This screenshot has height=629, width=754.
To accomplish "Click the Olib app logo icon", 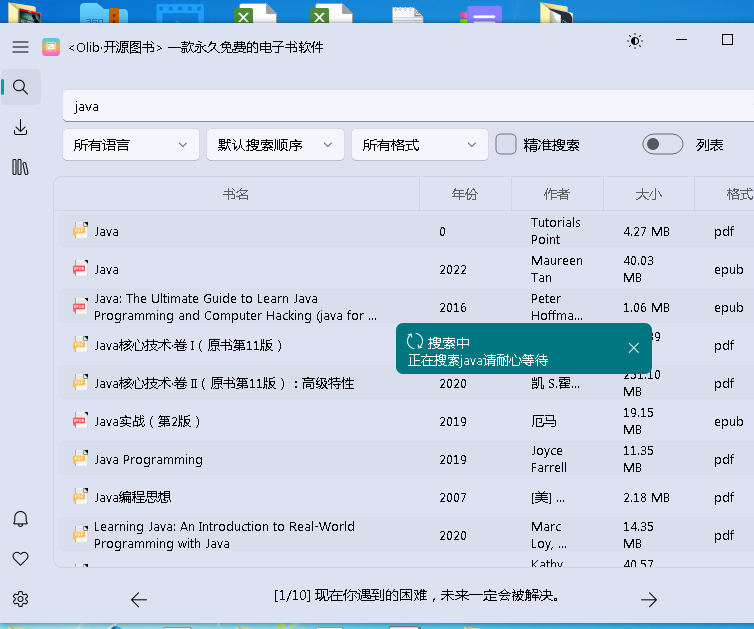I will click(x=51, y=47).
